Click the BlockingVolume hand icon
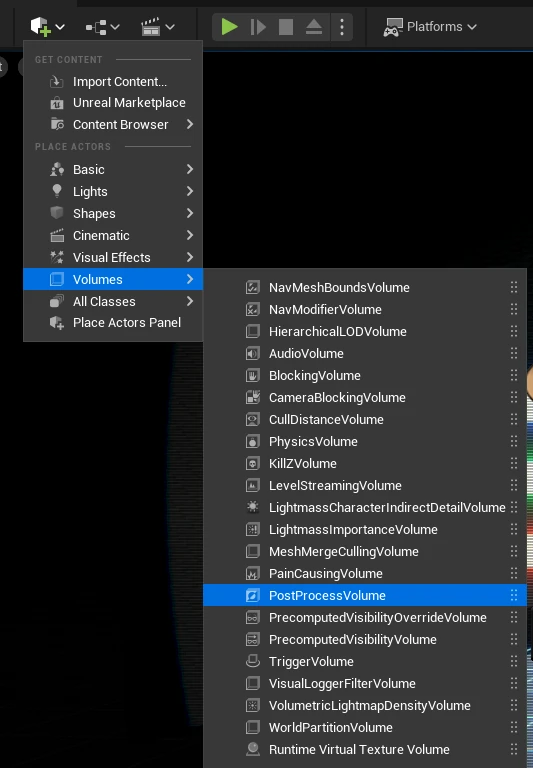 252,376
